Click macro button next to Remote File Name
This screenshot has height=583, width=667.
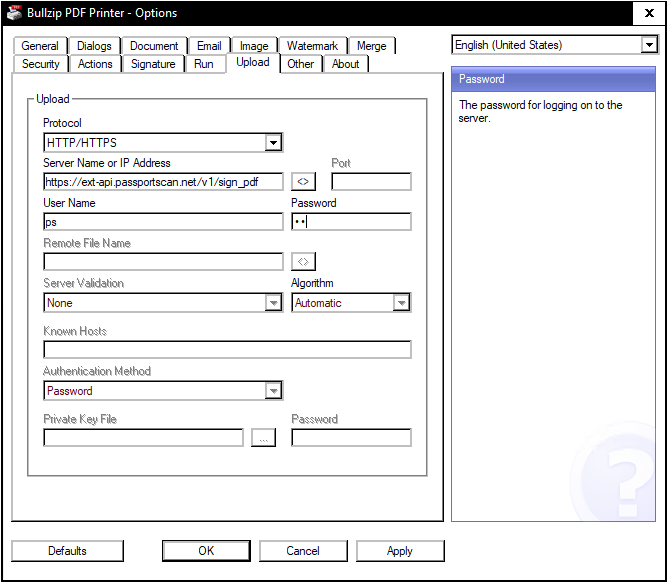coord(303,262)
